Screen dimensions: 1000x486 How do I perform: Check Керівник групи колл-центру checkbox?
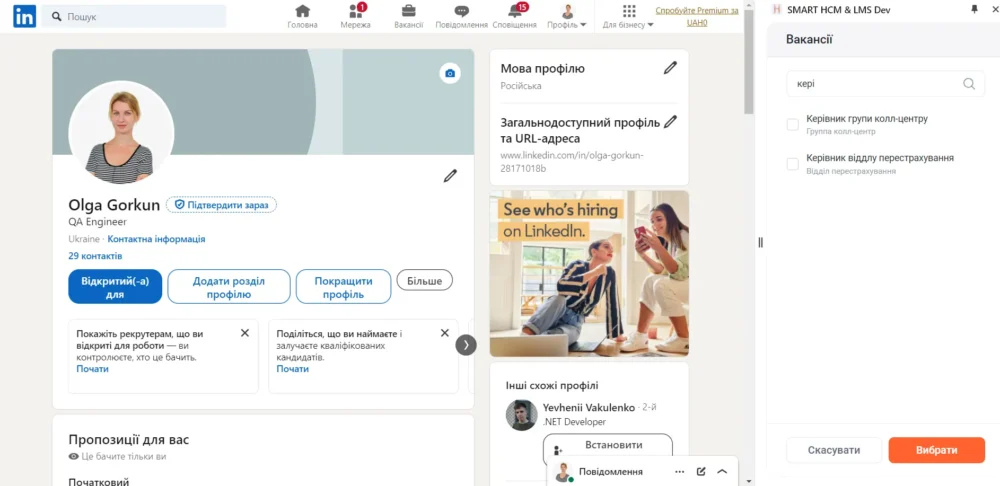[793, 124]
